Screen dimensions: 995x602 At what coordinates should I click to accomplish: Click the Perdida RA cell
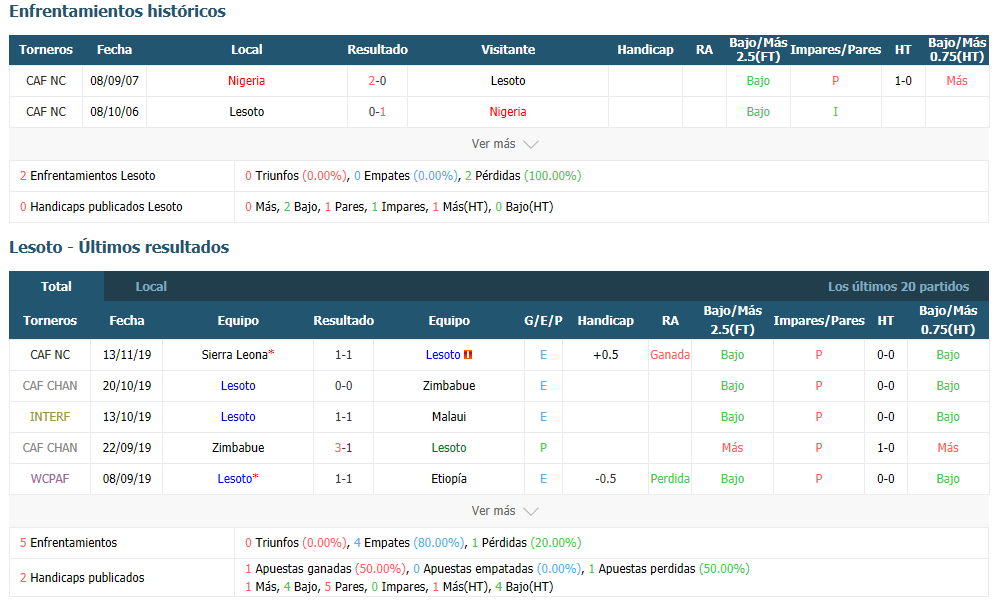pyautogui.click(x=670, y=479)
